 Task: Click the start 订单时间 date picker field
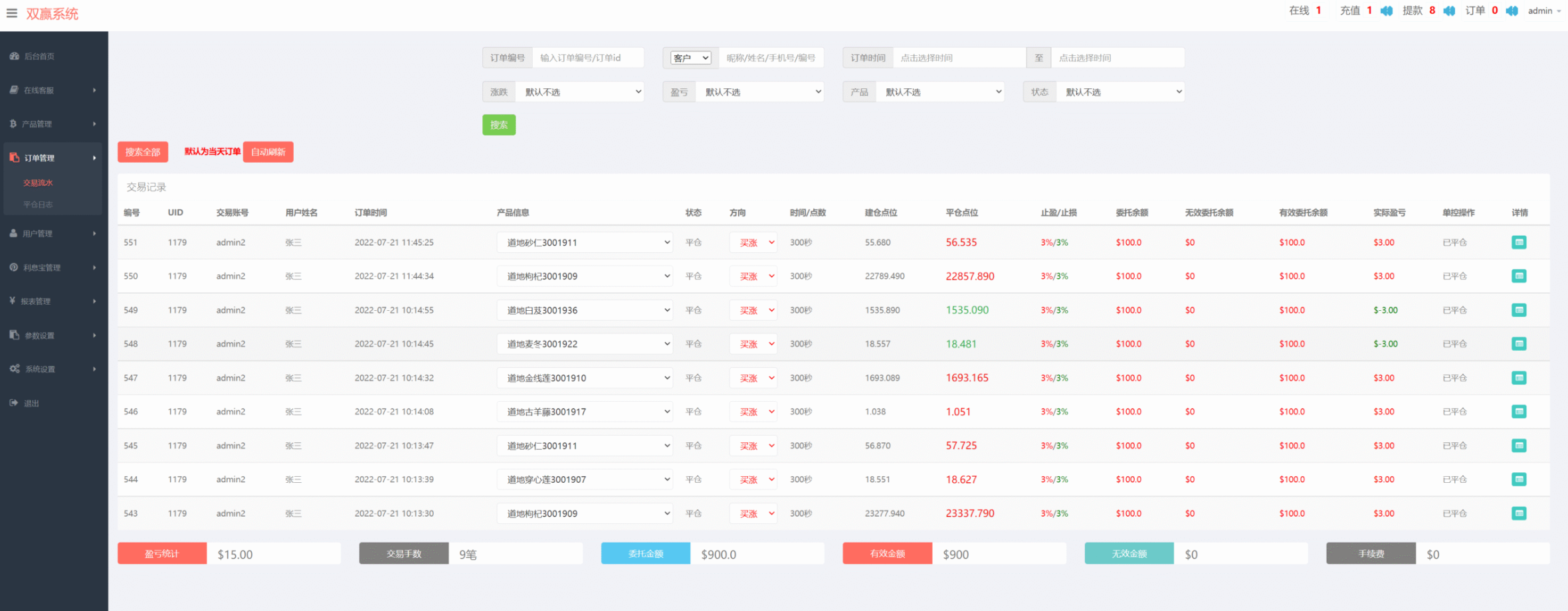tap(959, 58)
